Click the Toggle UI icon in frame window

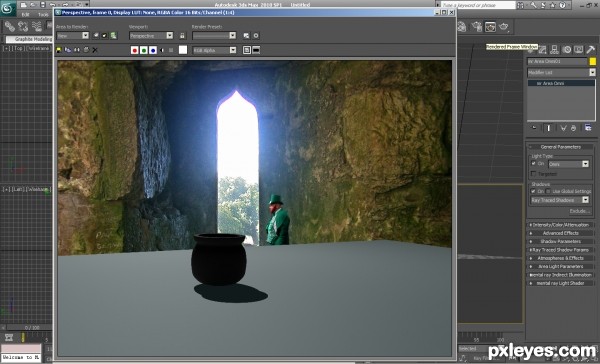(256, 50)
